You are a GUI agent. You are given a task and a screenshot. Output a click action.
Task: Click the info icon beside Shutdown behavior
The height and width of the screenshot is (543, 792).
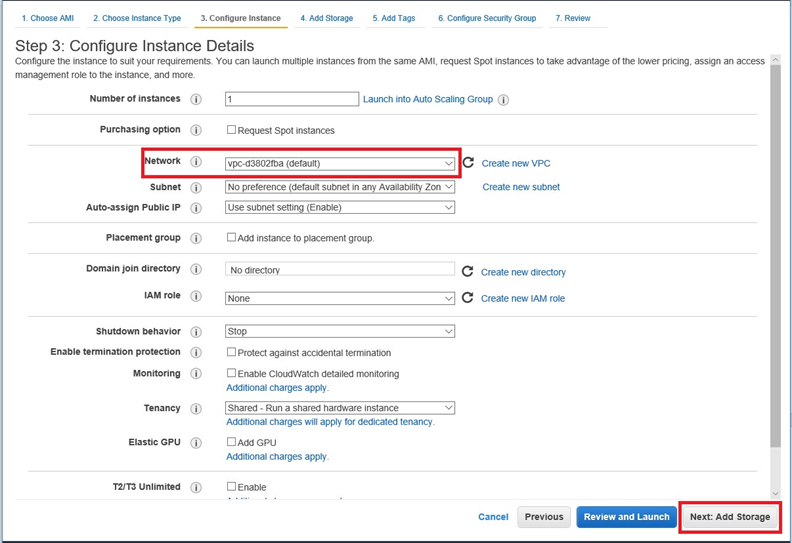[196, 332]
